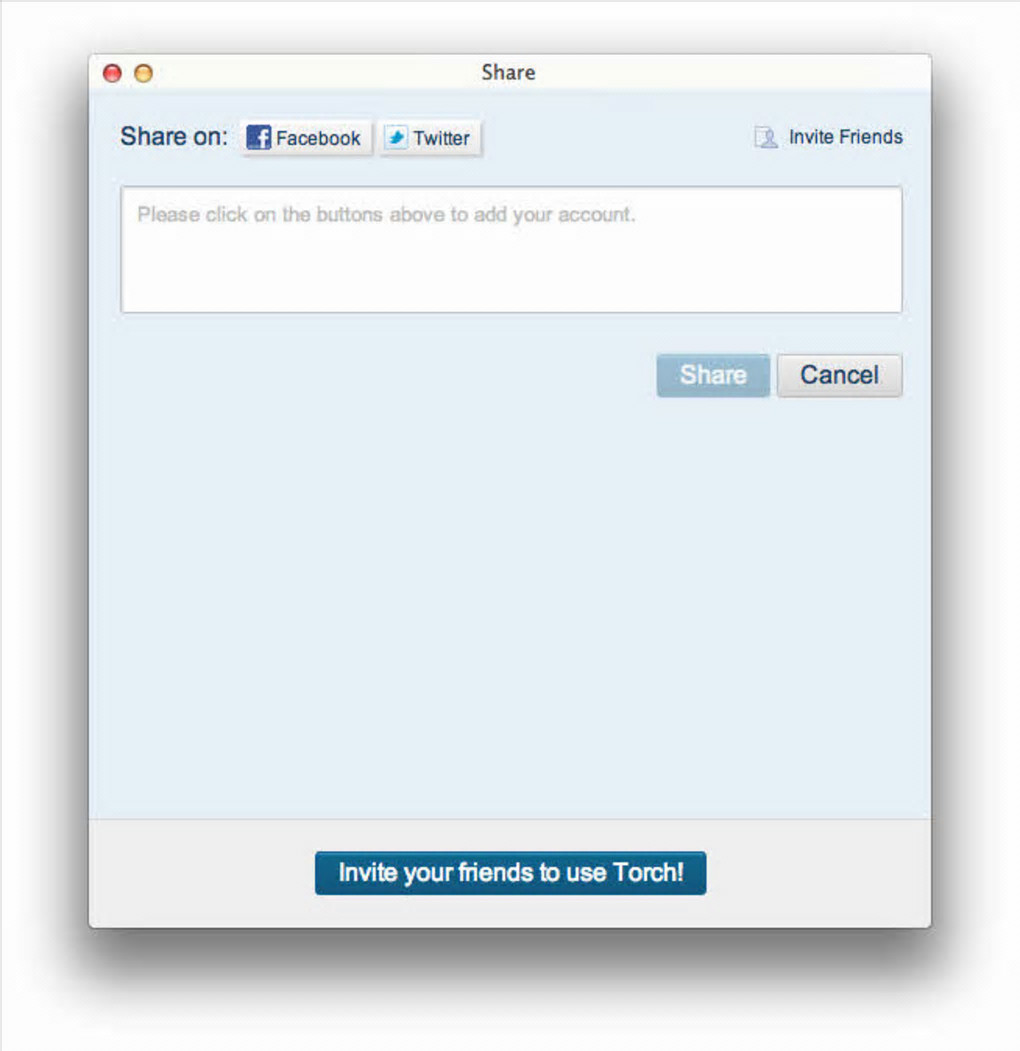Click Invite your friends to use Torch!

point(511,873)
